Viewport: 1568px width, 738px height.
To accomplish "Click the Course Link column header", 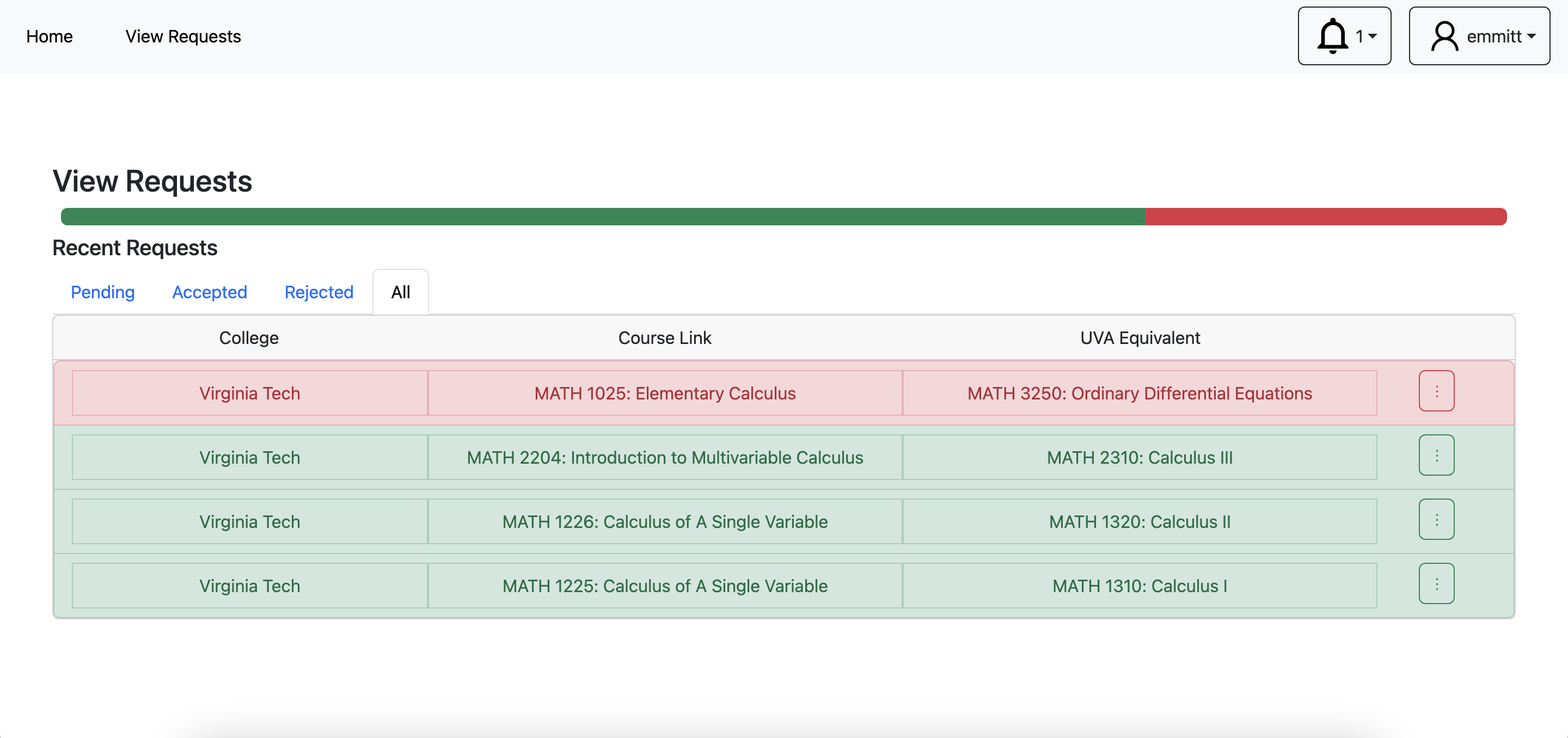I will coord(664,337).
